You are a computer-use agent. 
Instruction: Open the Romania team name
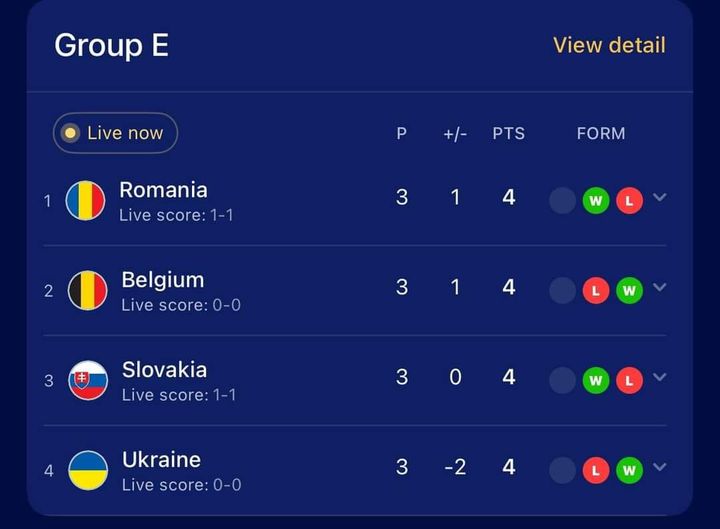click(163, 190)
